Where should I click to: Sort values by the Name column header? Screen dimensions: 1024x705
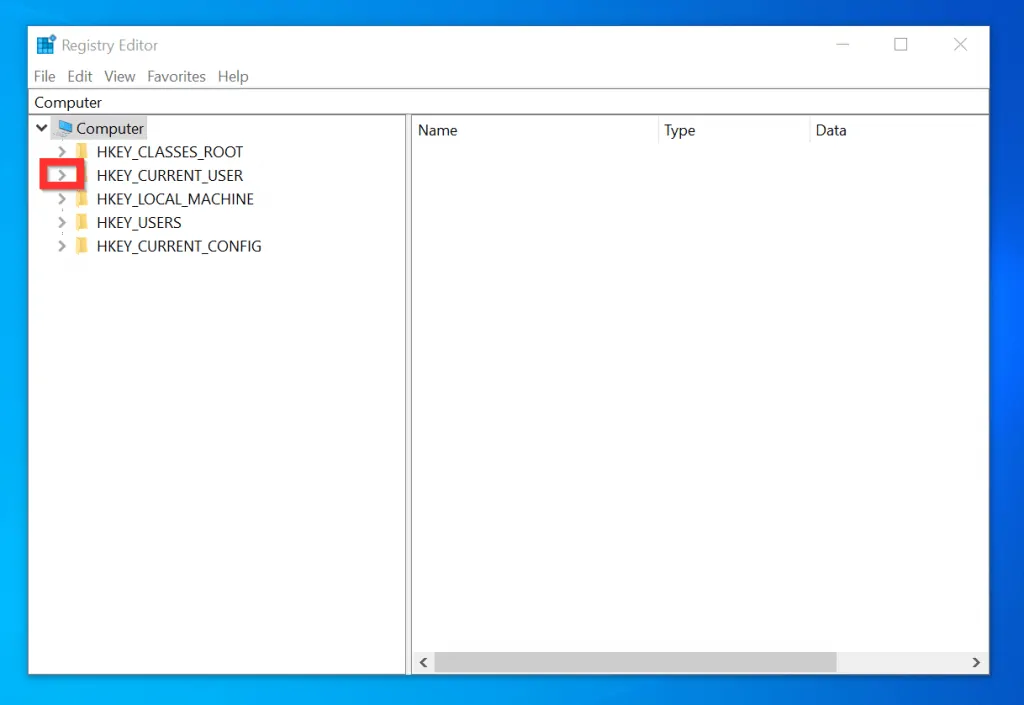point(437,130)
